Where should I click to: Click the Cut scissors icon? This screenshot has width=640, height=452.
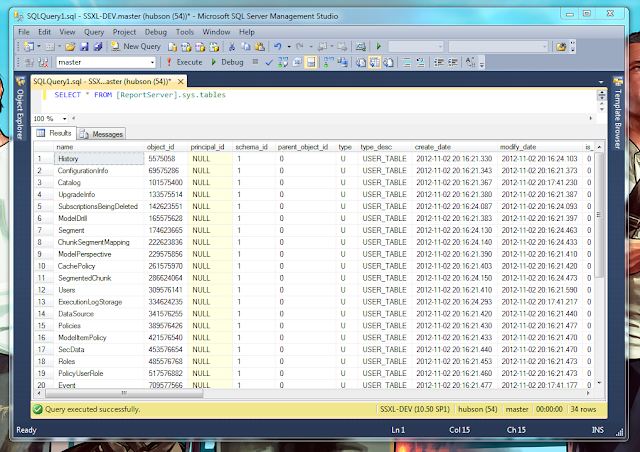[232, 47]
